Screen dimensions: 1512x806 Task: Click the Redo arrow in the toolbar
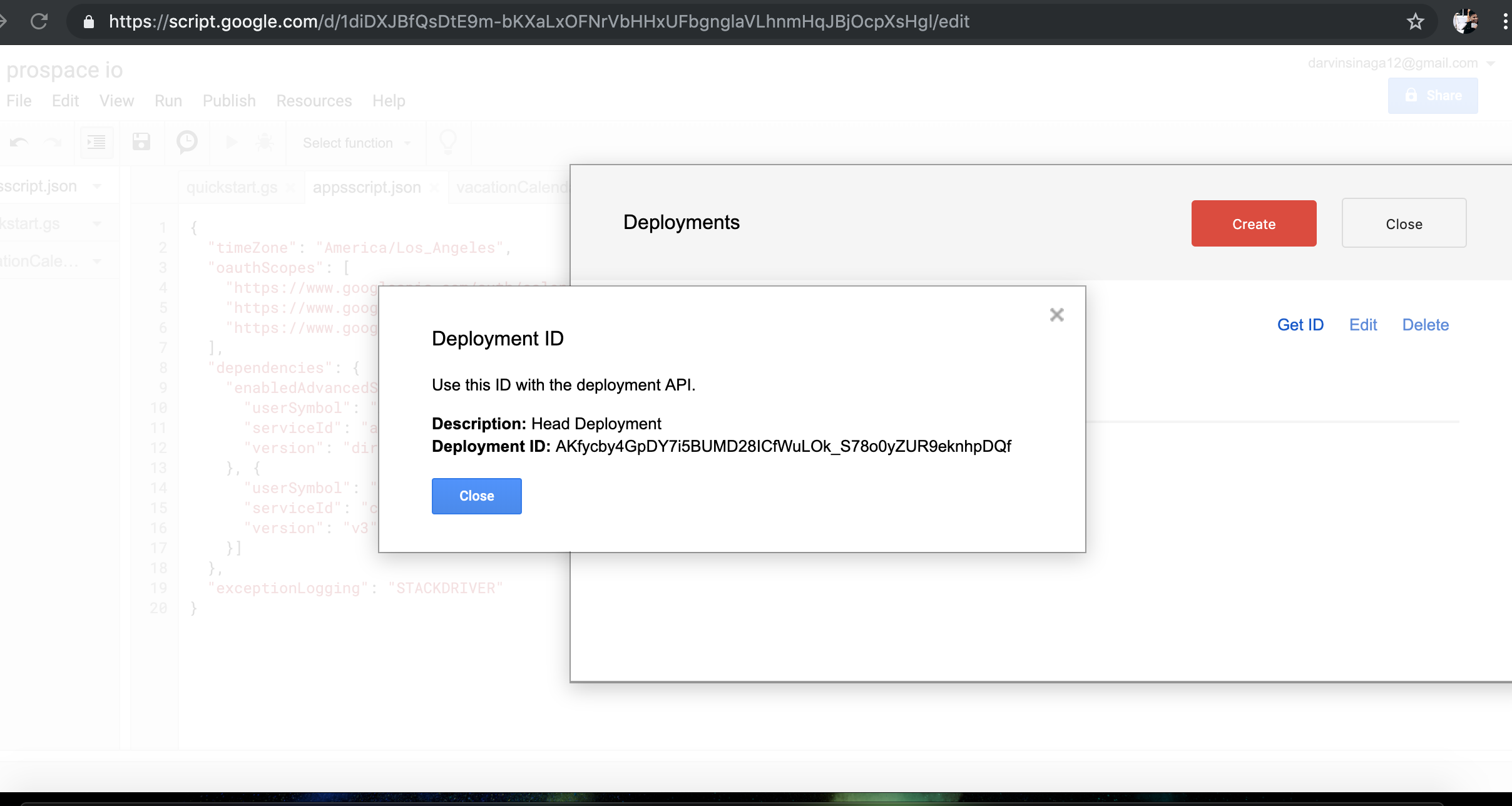pyautogui.click(x=53, y=142)
